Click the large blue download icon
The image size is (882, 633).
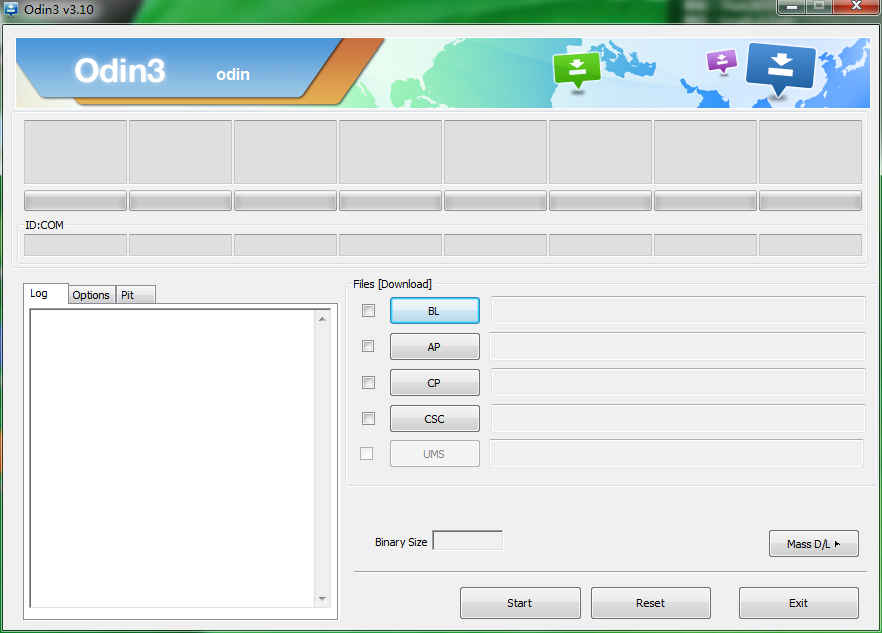click(781, 67)
